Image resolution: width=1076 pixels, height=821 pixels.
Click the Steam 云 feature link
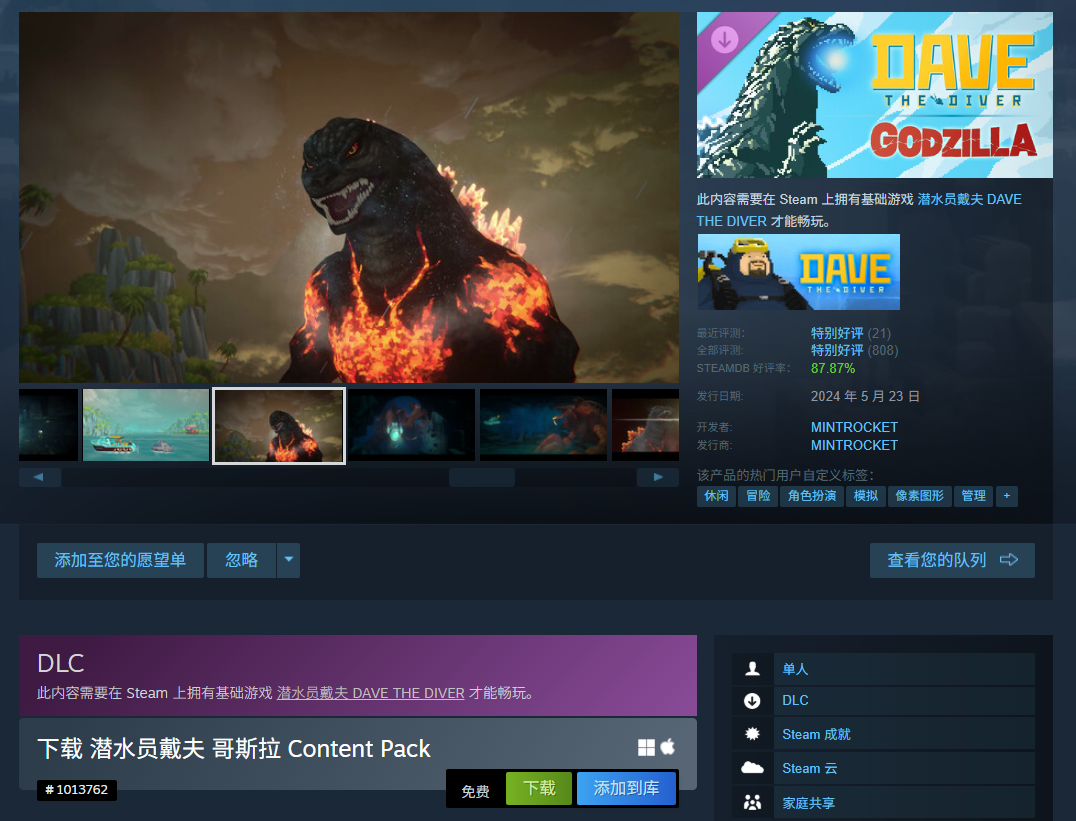pos(810,768)
